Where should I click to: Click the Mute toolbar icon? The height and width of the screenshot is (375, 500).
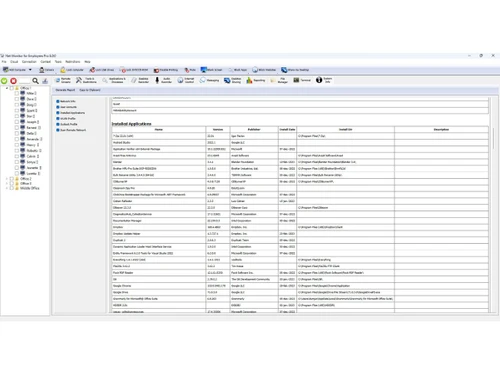click(x=187, y=70)
